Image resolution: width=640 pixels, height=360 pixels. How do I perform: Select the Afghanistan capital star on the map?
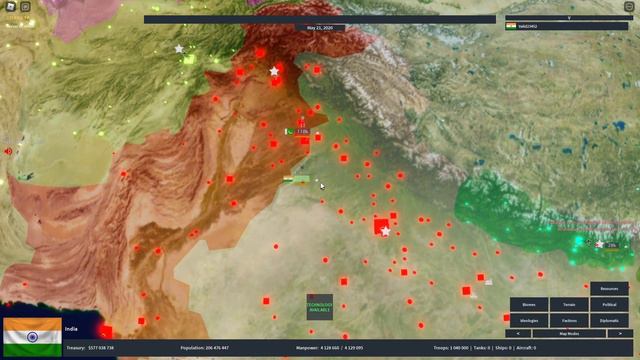click(x=179, y=49)
